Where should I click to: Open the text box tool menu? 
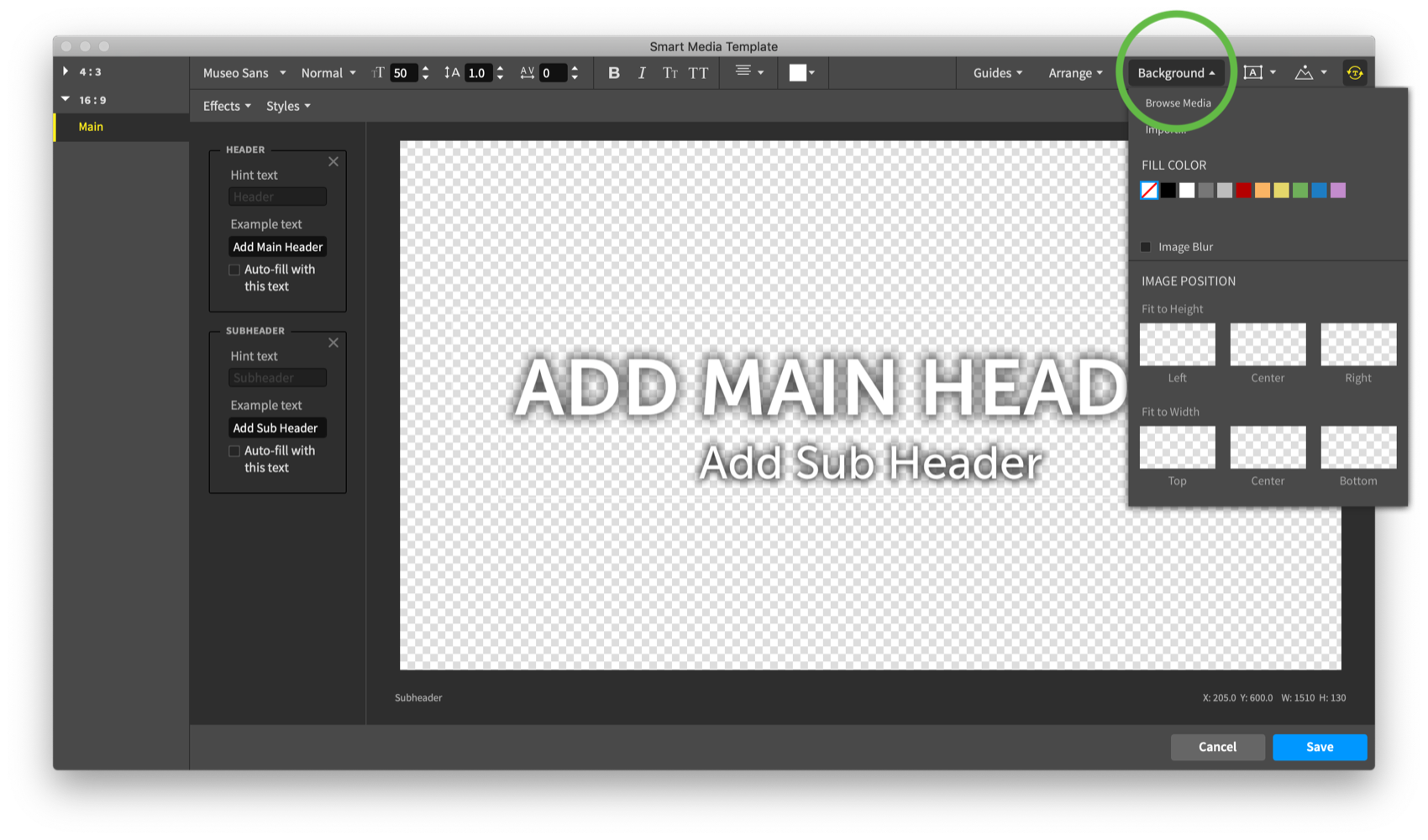coord(1258,73)
